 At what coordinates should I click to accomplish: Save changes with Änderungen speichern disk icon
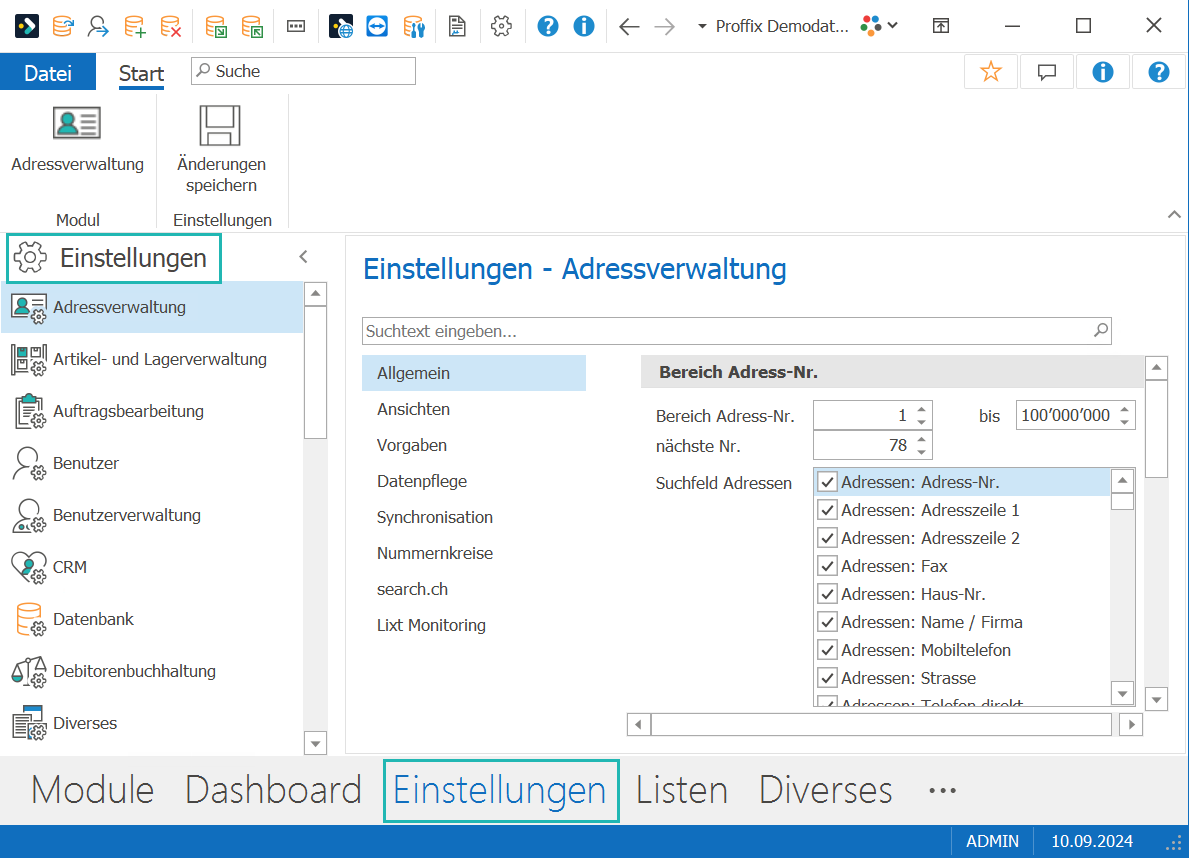(x=220, y=125)
